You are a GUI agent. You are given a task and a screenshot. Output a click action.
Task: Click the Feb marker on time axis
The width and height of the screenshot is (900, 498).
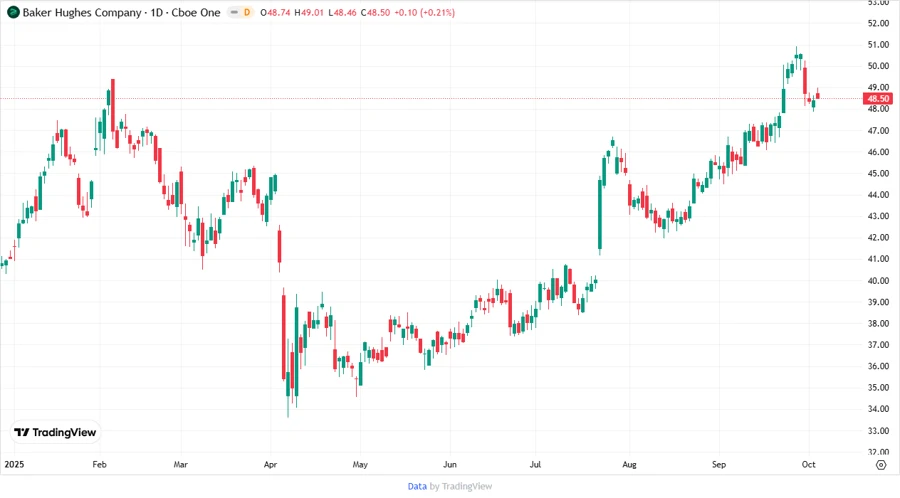coord(99,465)
